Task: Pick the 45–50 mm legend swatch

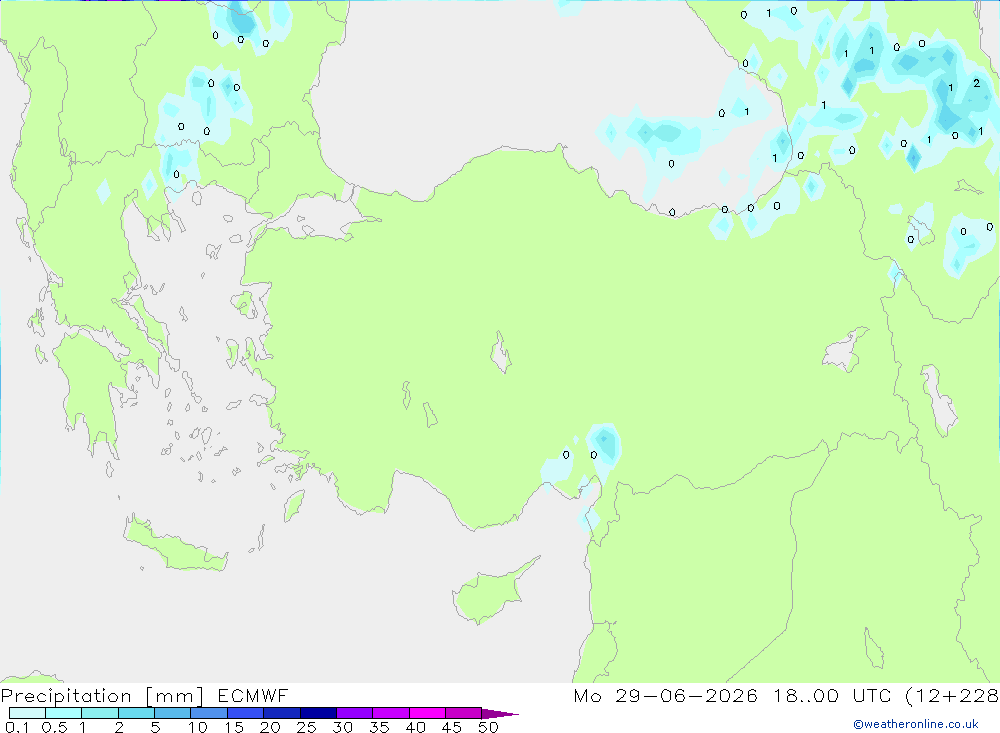Action: coord(464,713)
